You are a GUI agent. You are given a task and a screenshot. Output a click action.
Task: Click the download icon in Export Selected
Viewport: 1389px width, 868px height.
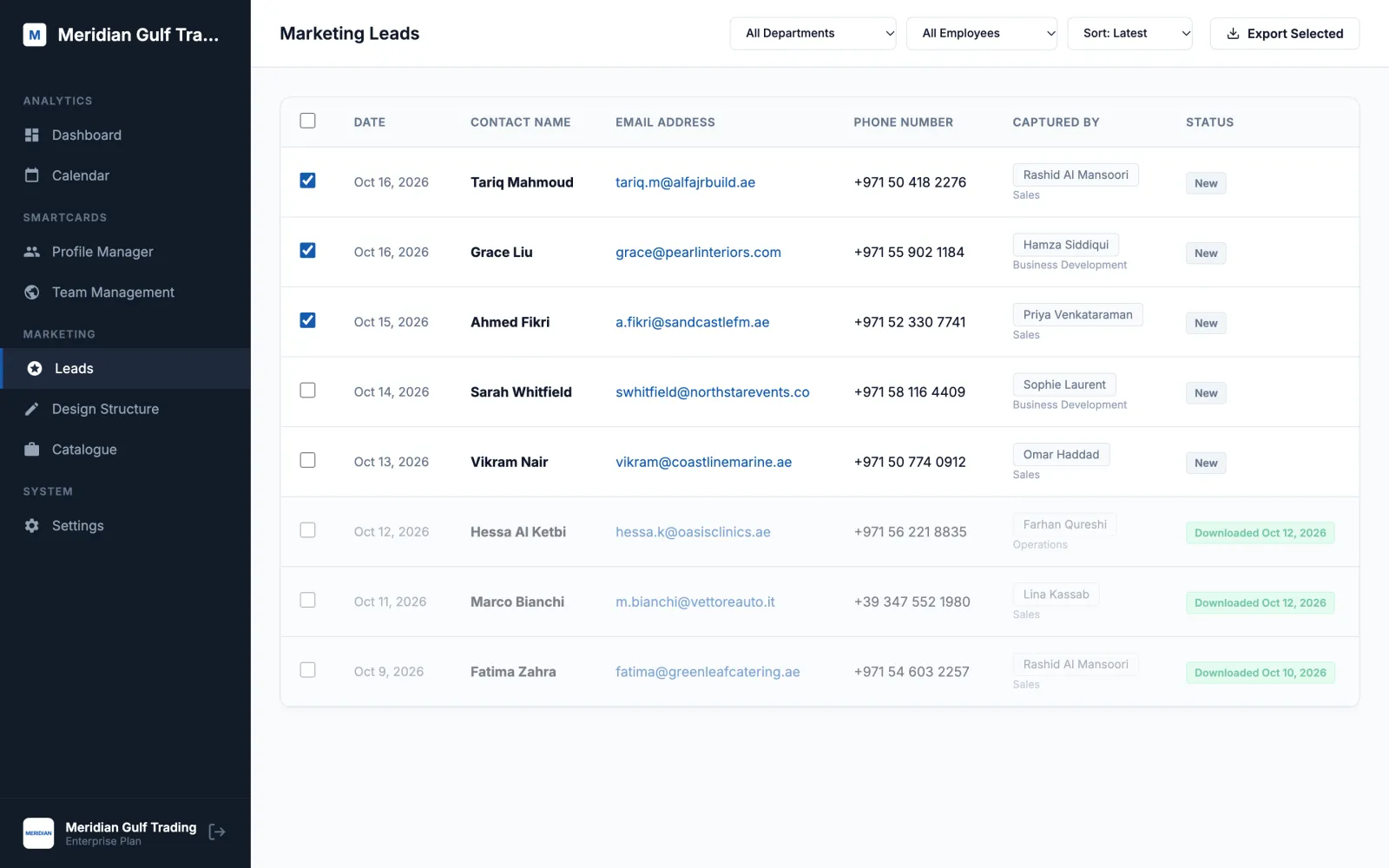point(1233,34)
